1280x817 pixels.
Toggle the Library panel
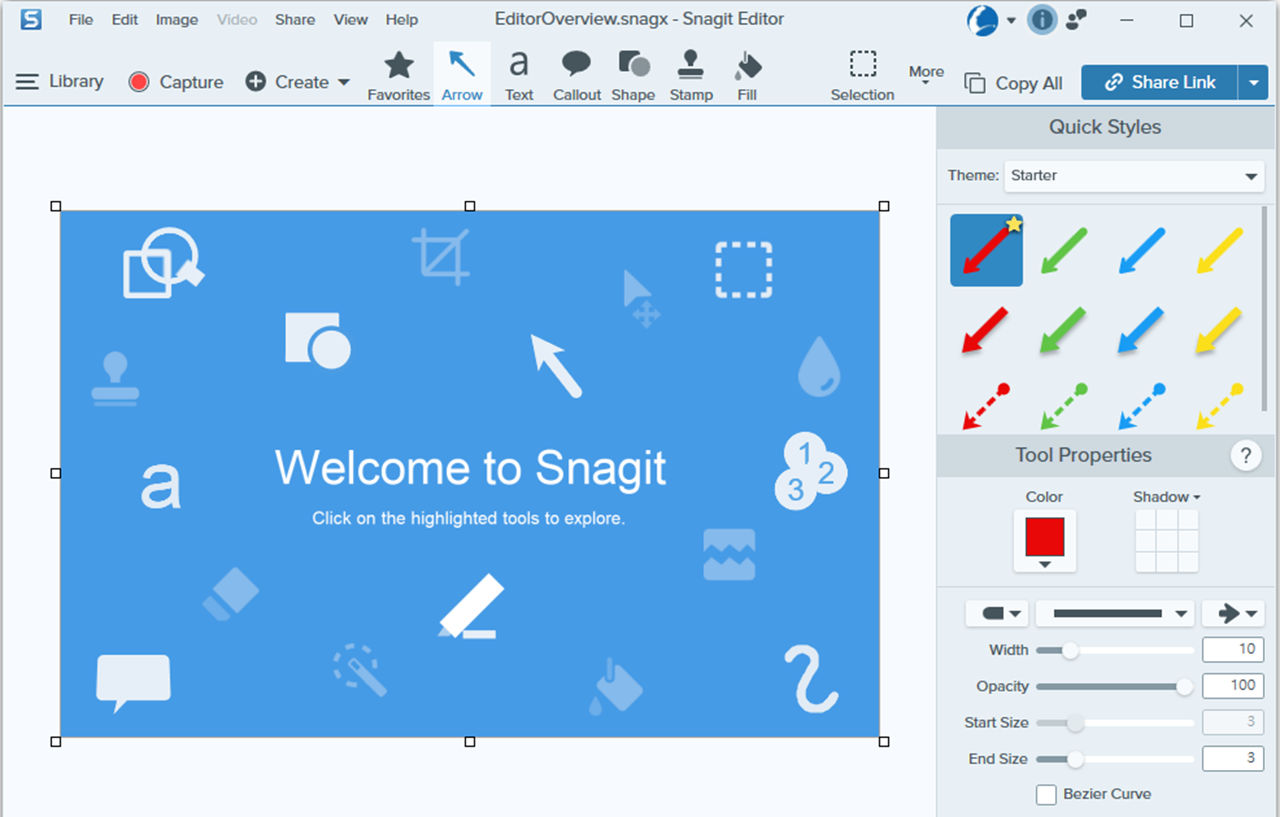pyautogui.click(x=60, y=82)
